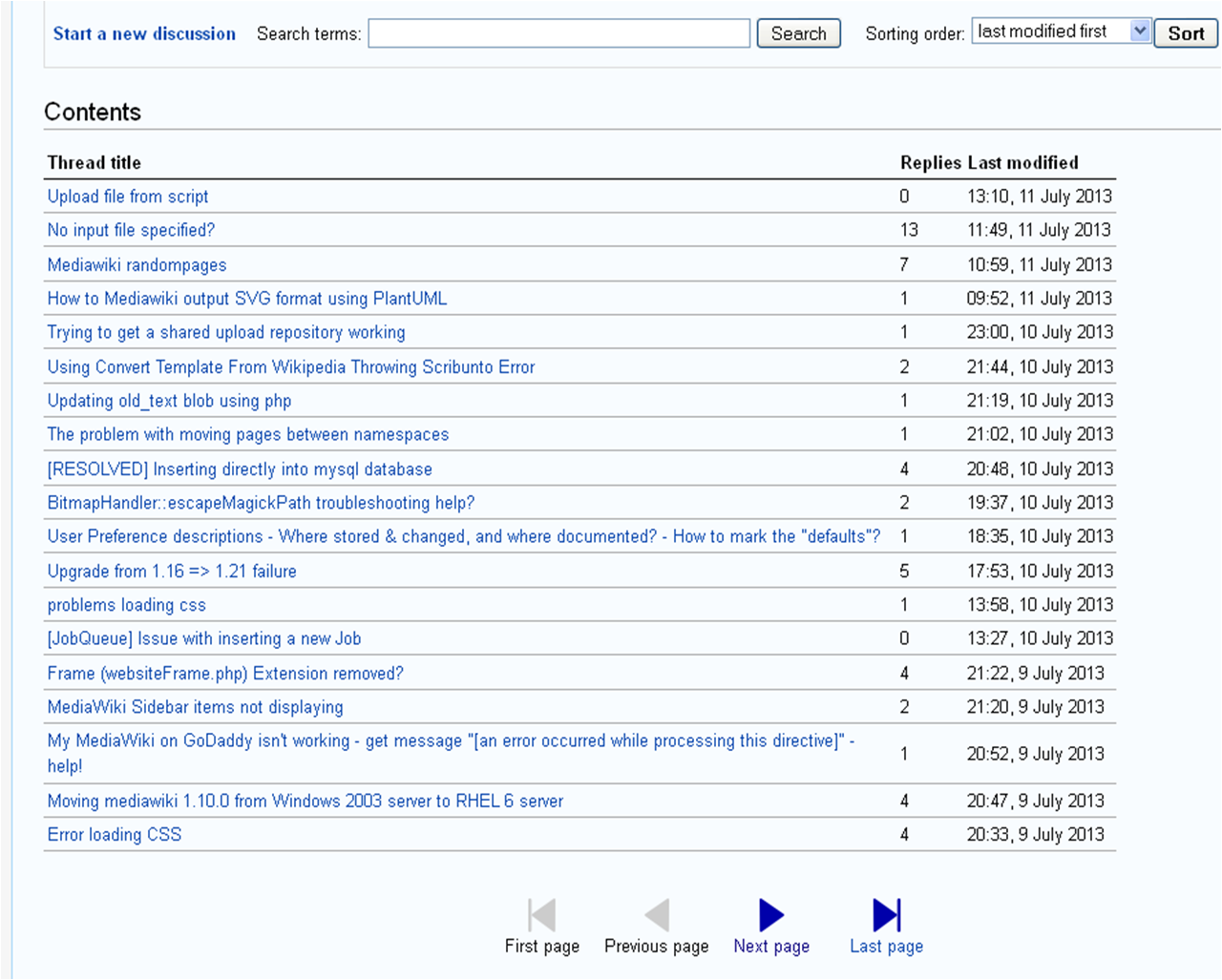Click the Search terms input field

click(x=558, y=33)
